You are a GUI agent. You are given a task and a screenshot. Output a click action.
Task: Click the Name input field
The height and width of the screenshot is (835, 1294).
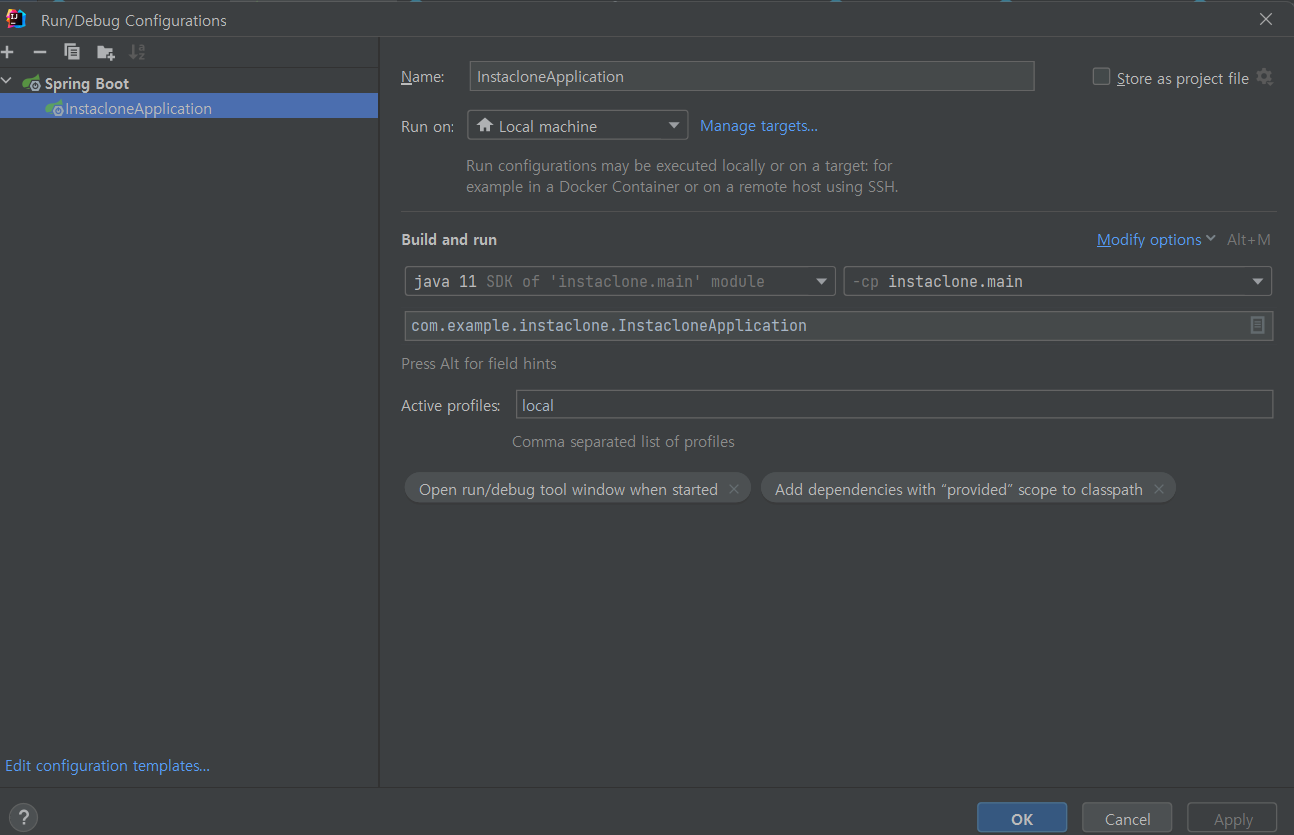(x=752, y=76)
